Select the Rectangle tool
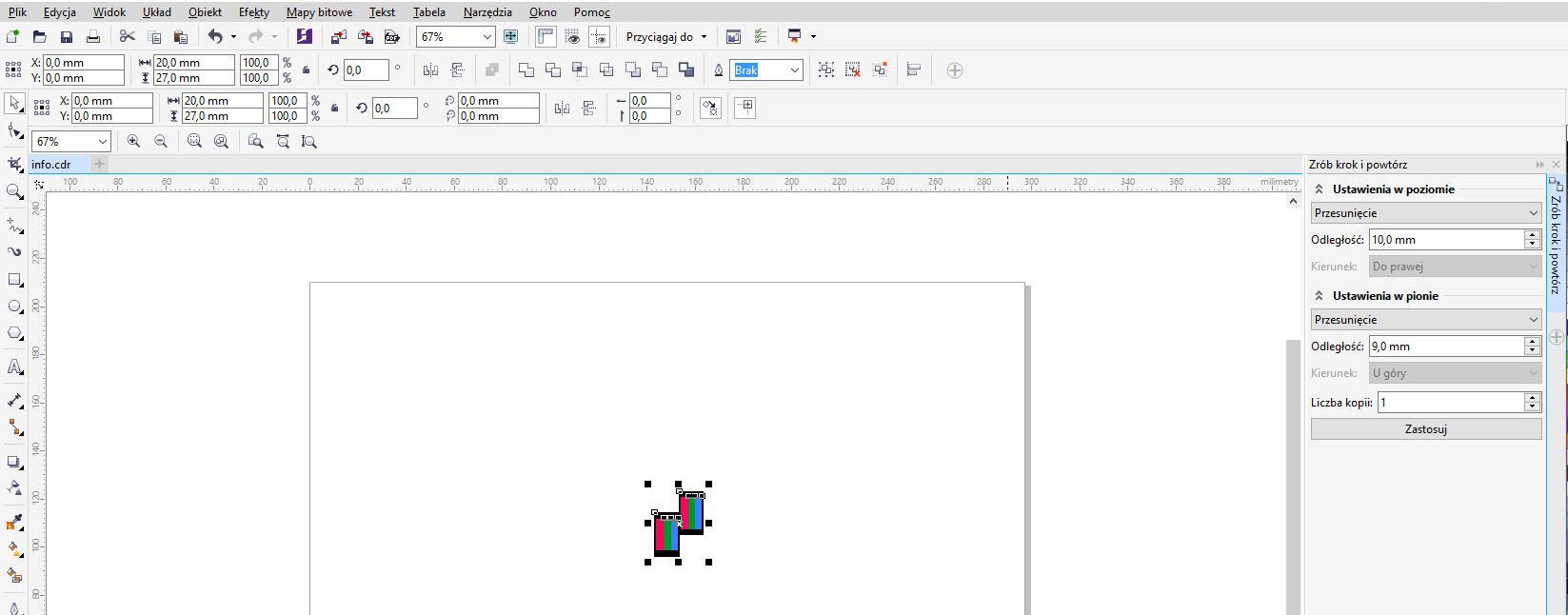The width and height of the screenshot is (1568, 615). (x=14, y=280)
